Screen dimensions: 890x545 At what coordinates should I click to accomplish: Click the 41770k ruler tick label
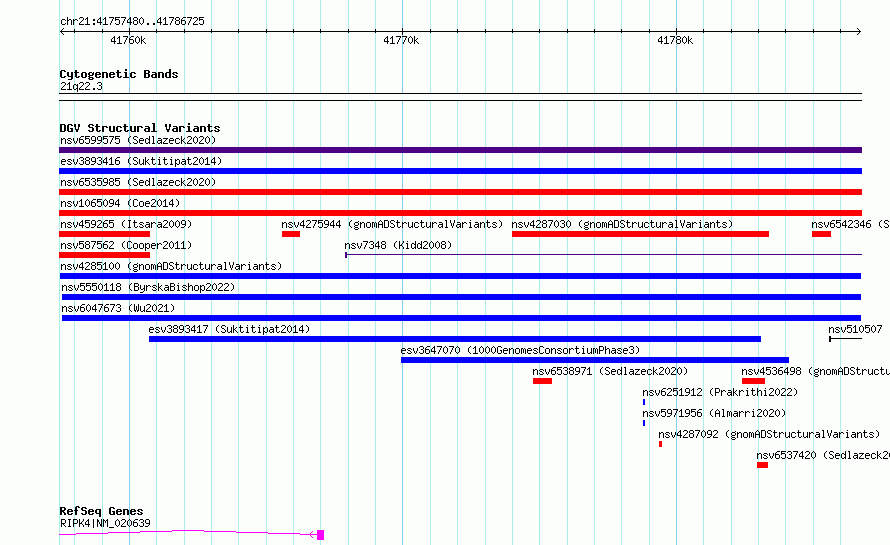401,40
